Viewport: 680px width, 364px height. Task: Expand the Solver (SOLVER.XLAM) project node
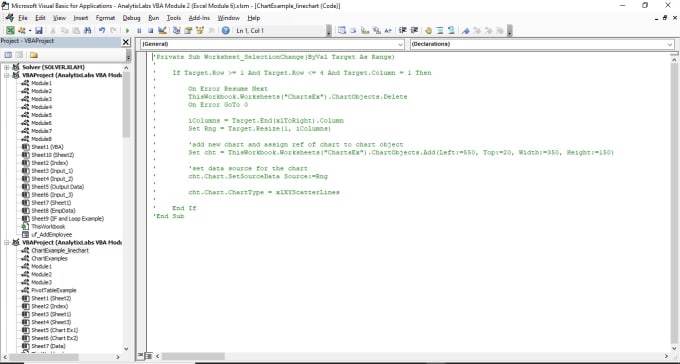click(x=7, y=67)
